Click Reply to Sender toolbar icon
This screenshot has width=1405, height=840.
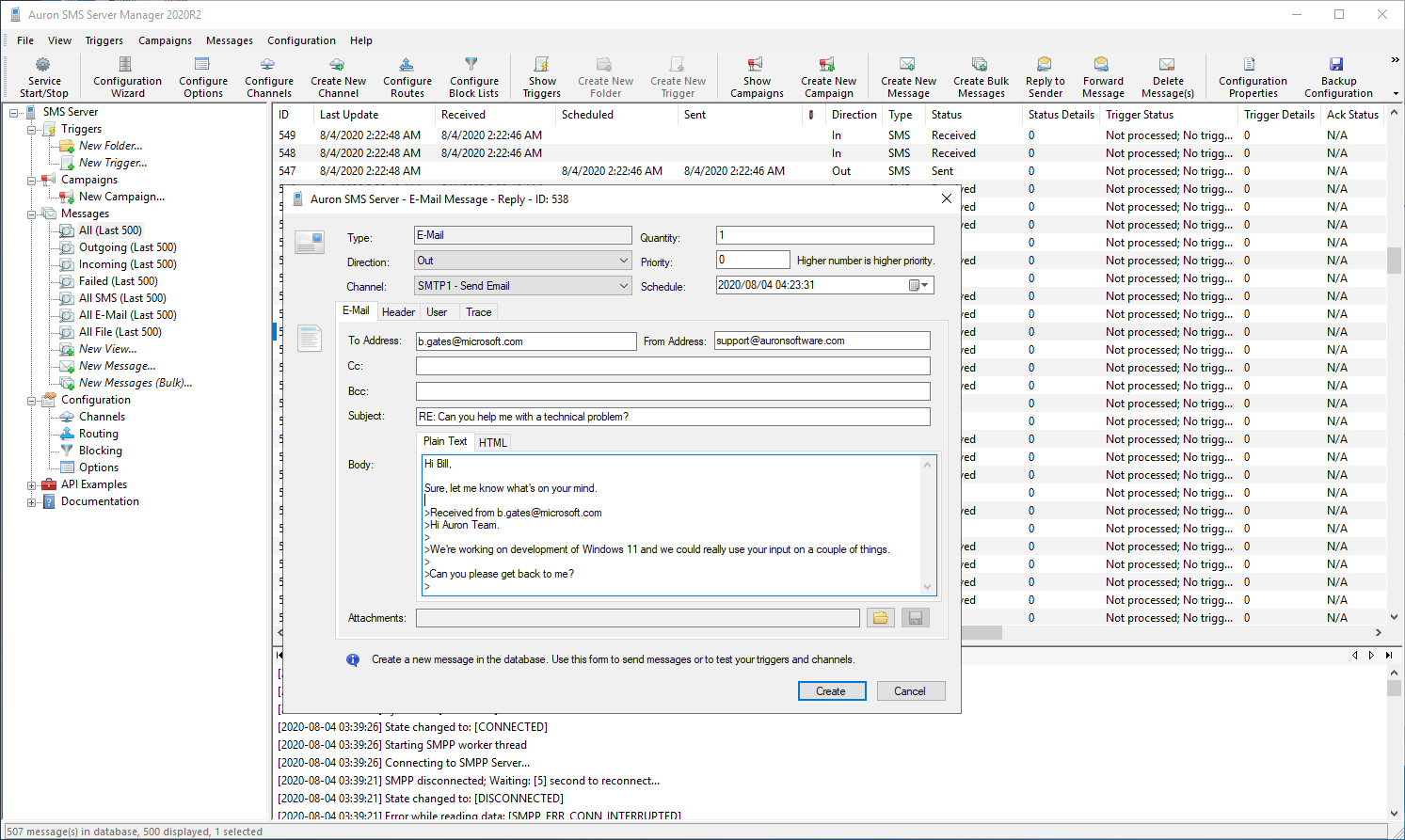coord(1045,65)
